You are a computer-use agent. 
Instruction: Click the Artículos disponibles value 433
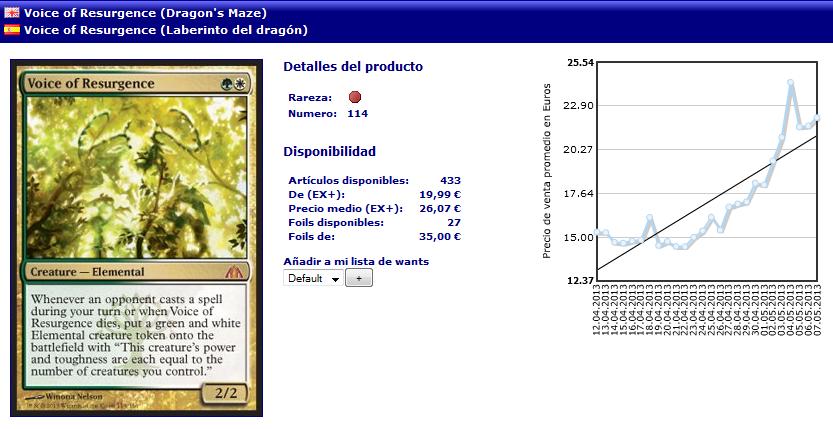pyautogui.click(x=450, y=181)
